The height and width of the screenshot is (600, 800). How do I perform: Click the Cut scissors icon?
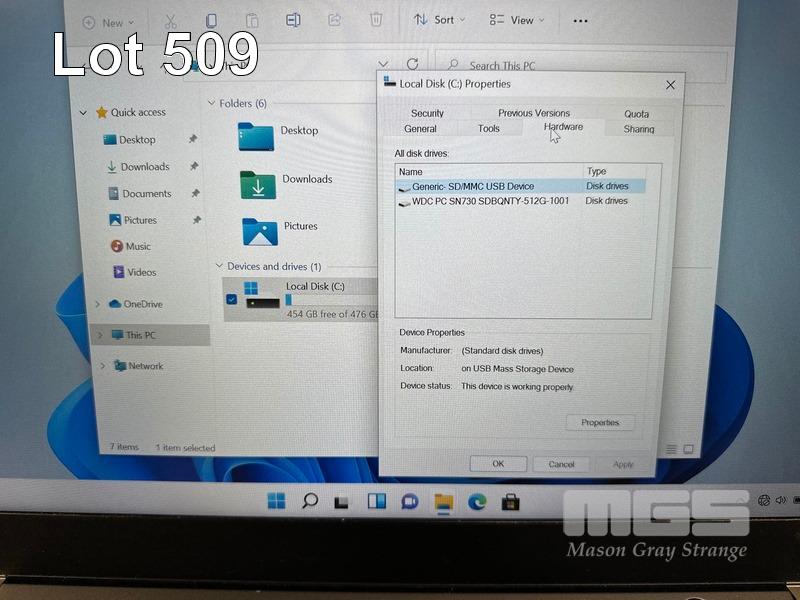click(170, 21)
